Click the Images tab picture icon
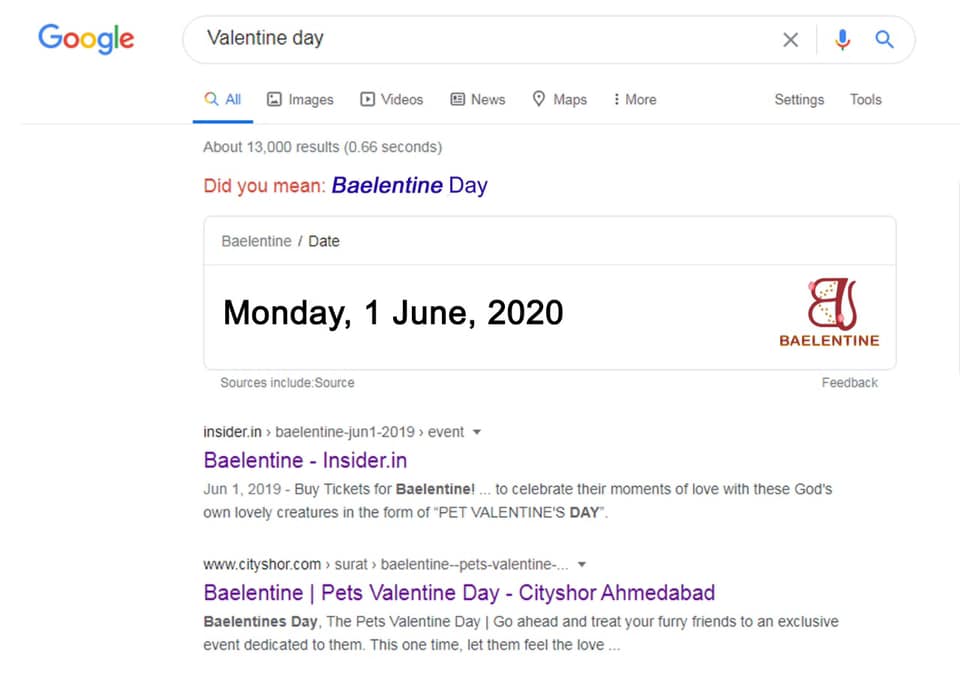960x678 pixels. pyautogui.click(x=274, y=99)
